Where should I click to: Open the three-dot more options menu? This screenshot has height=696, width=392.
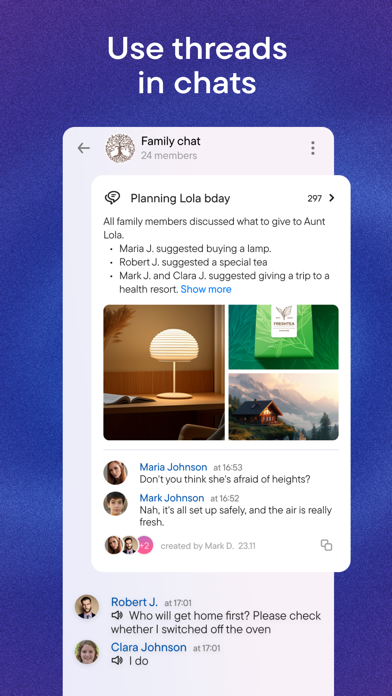pyautogui.click(x=313, y=148)
